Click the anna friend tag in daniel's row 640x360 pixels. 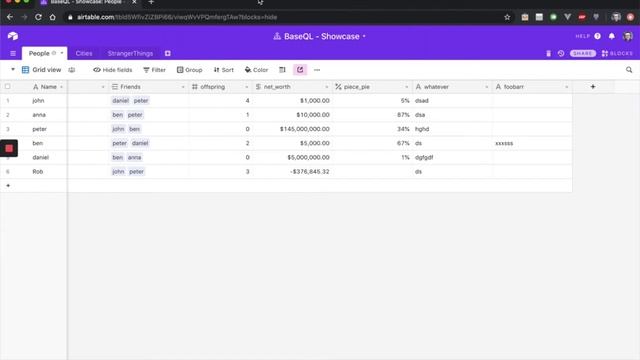point(134,158)
